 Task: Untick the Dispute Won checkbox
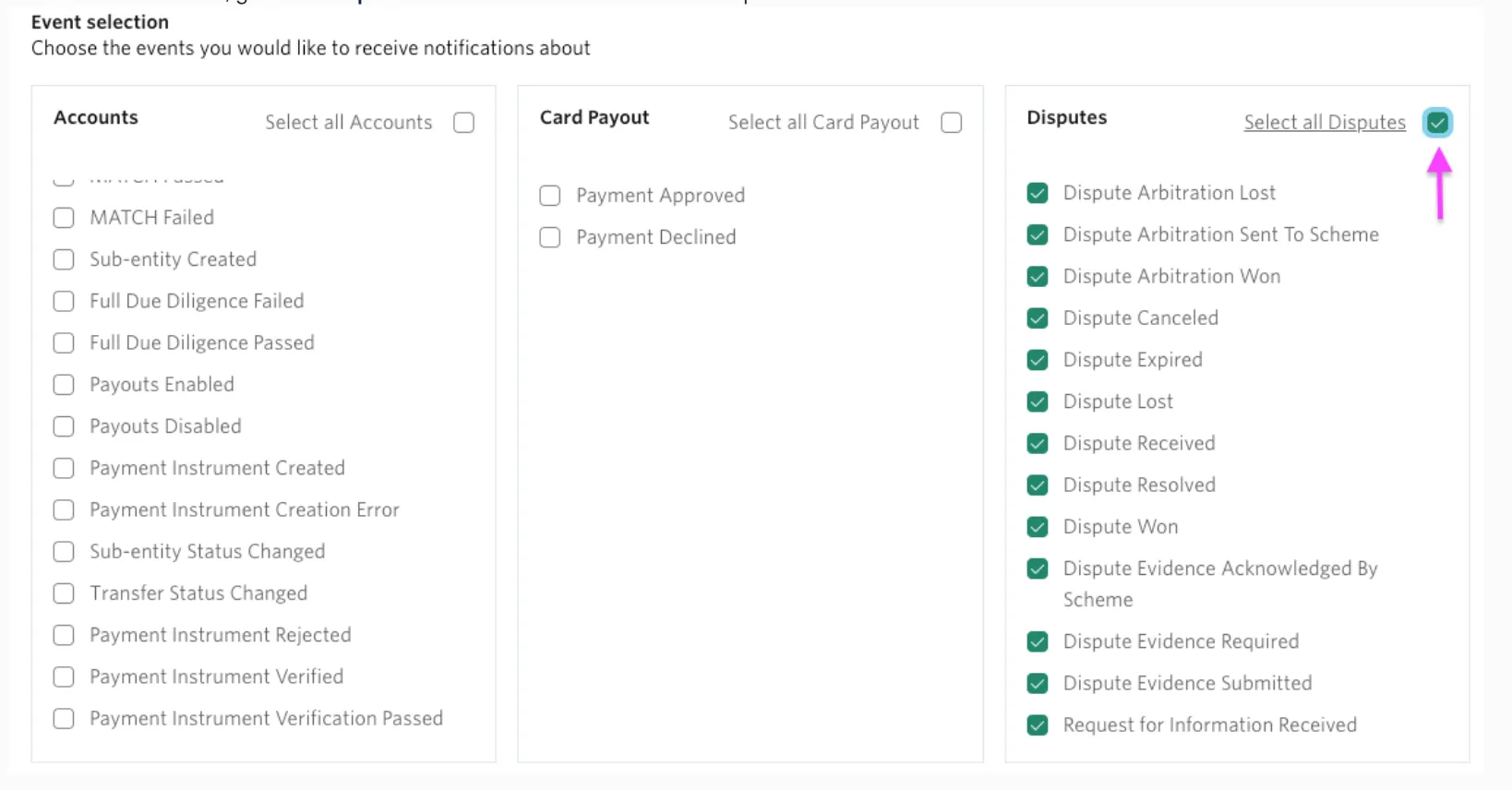pyautogui.click(x=1038, y=527)
